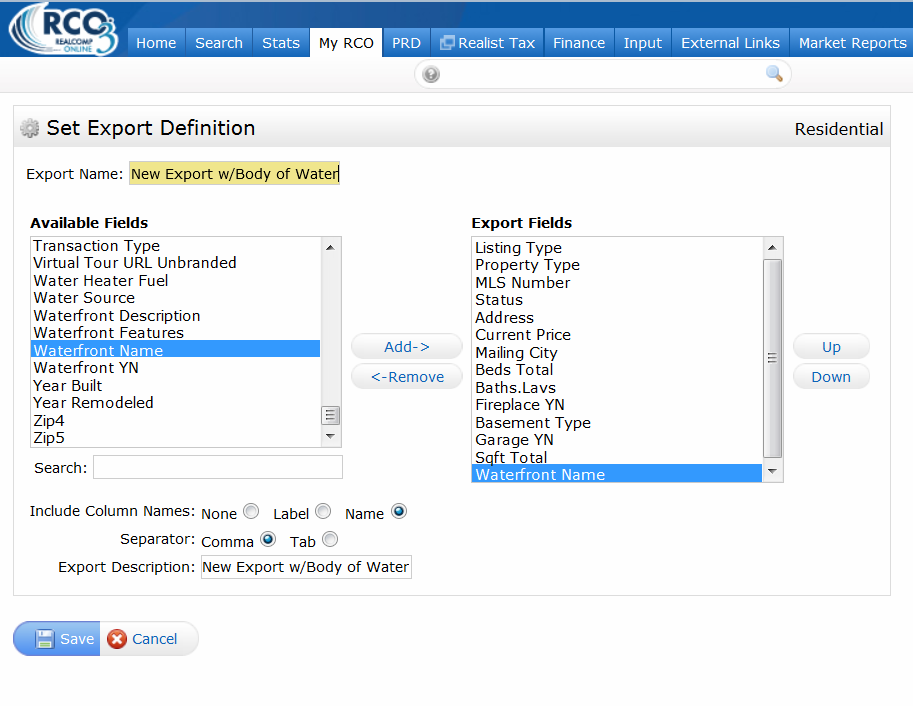Click the red Cancel X icon
The height and width of the screenshot is (706, 913).
click(117, 639)
